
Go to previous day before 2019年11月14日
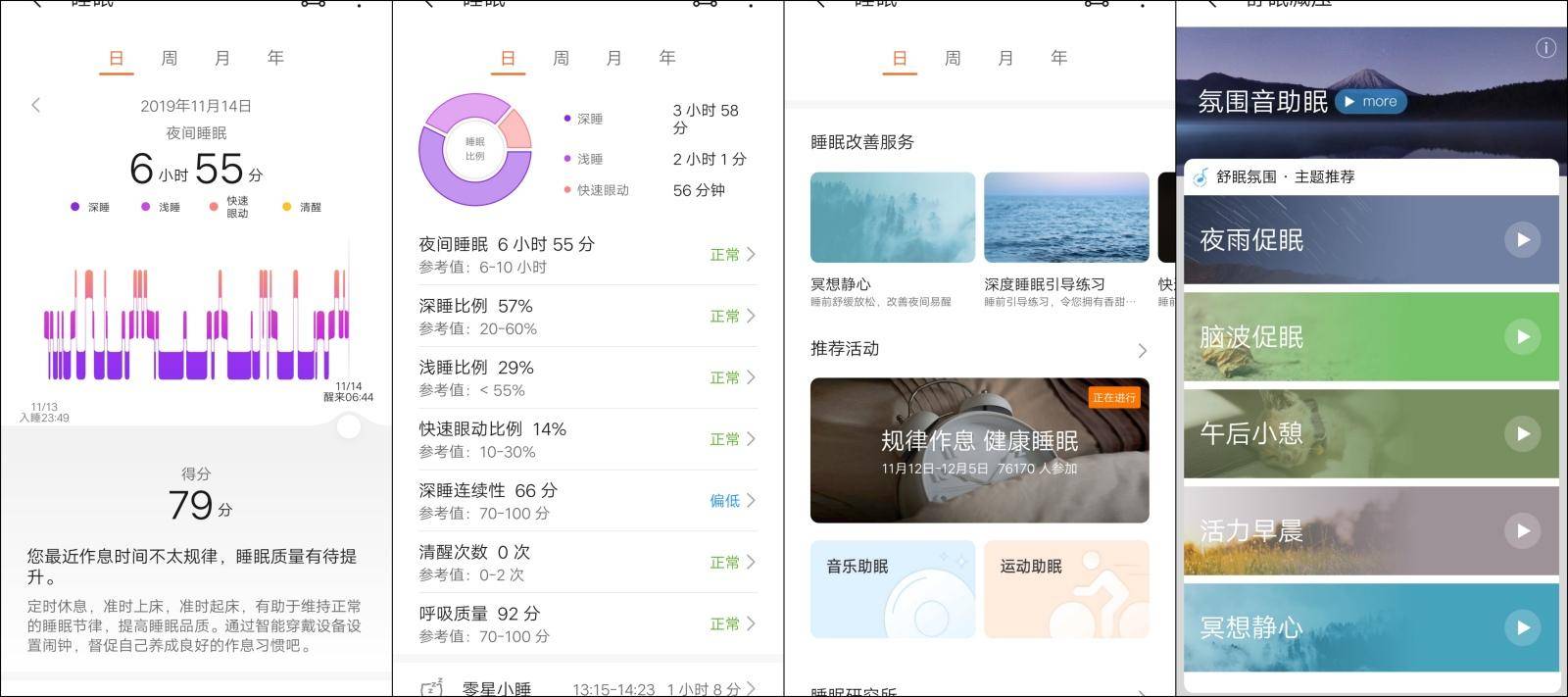[36, 105]
